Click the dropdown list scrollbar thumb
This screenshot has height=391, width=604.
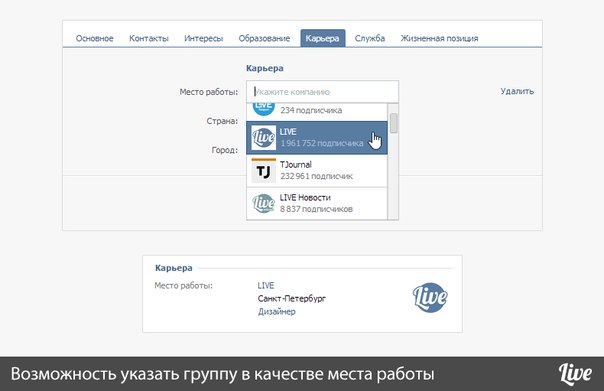click(393, 123)
